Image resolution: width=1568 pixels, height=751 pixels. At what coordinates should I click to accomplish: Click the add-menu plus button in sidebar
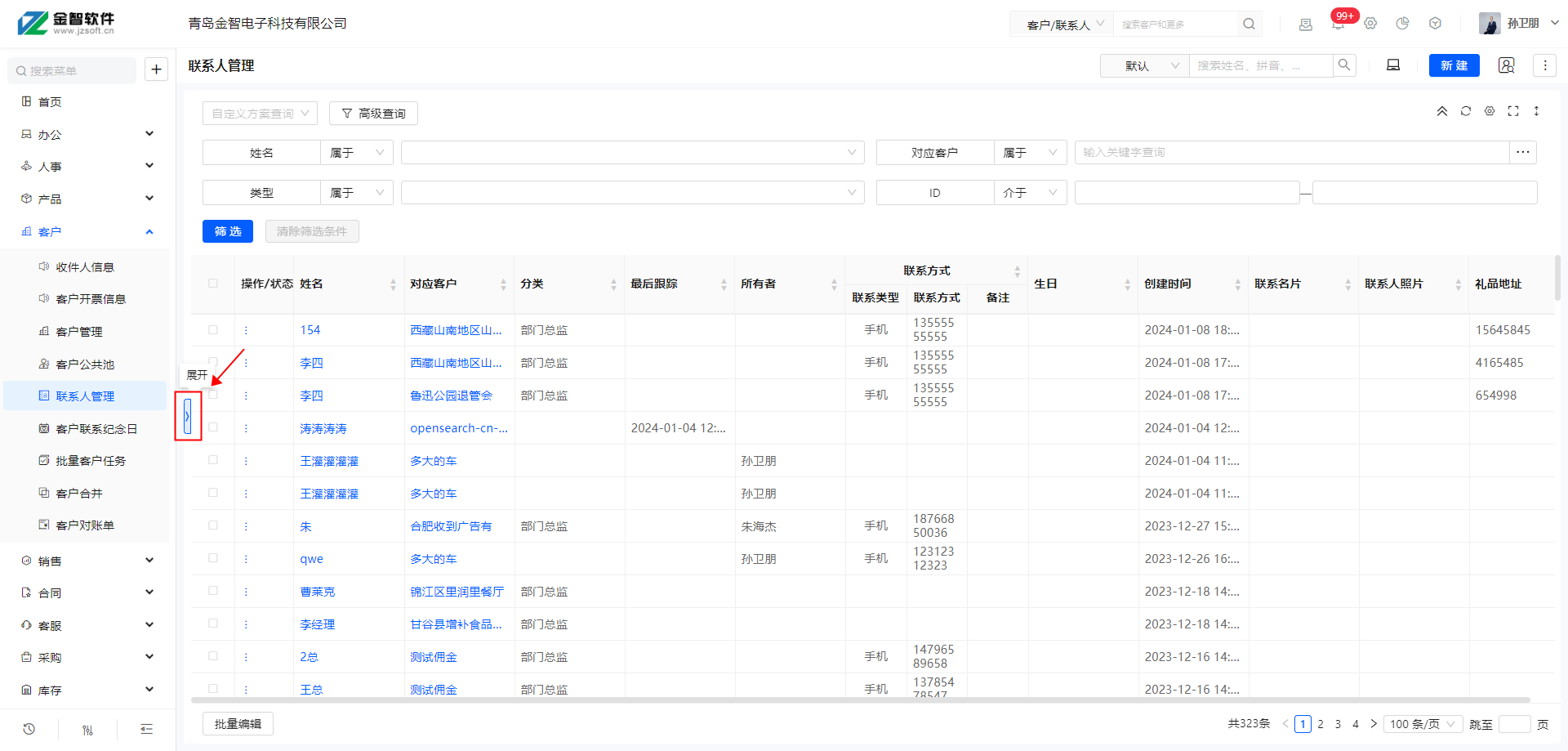[156, 69]
